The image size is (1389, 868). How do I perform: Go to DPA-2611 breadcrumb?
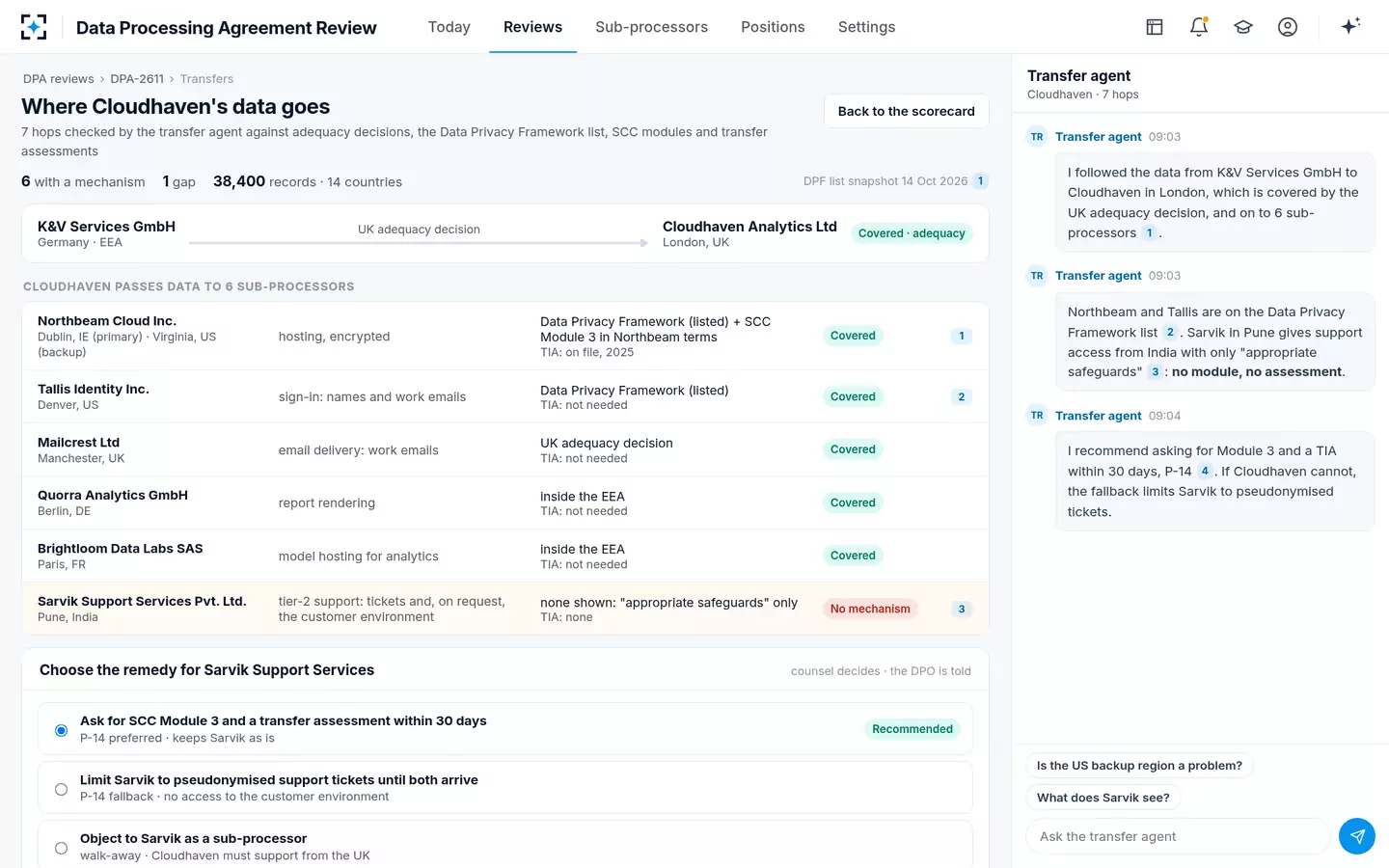[137, 79]
